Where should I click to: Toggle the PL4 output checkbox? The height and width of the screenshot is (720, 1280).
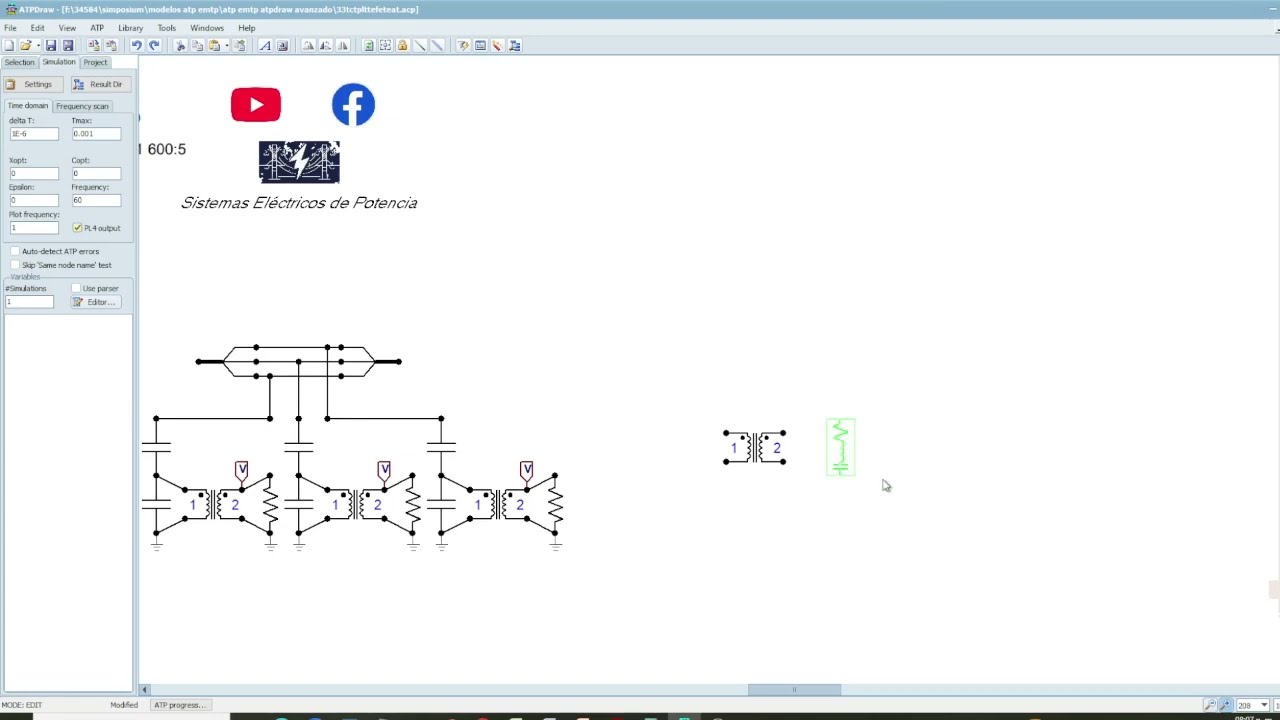click(x=77, y=228)
